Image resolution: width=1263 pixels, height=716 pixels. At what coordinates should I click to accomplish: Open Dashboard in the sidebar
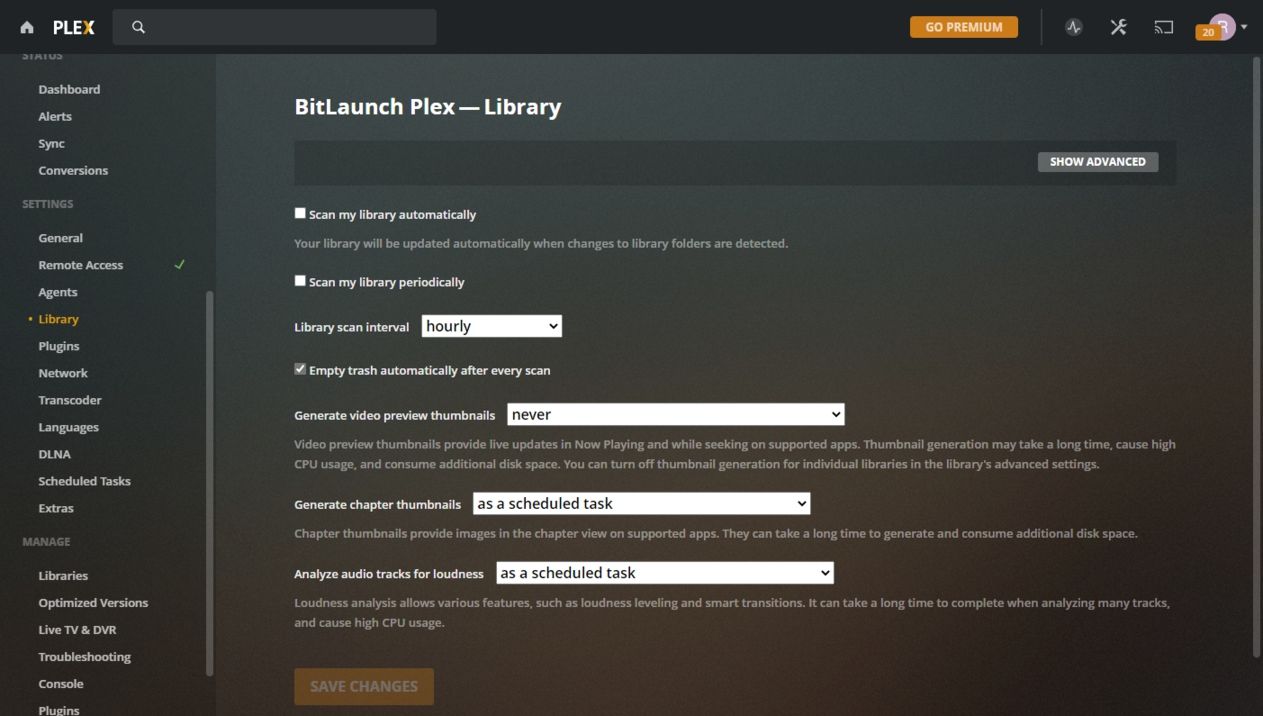pyautogui.click(x=69, y=89)
